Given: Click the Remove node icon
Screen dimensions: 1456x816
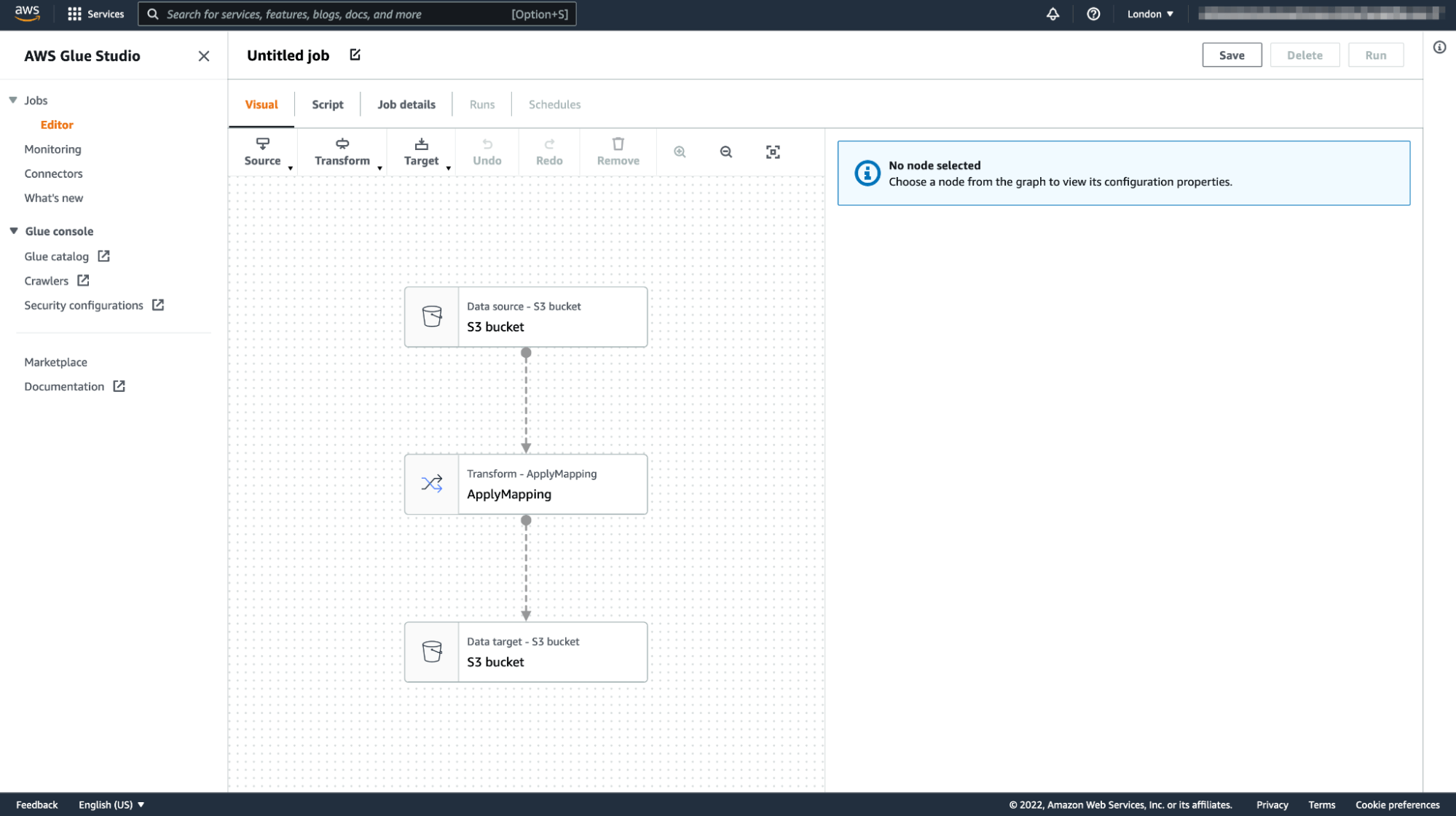Looking at the screenshot, I should click(618, 144).
